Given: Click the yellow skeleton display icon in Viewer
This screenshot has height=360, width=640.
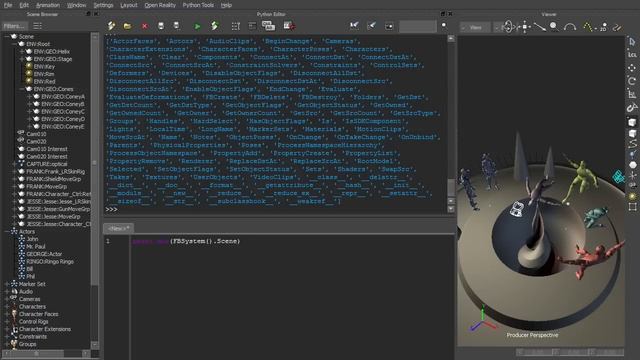Looking at the screenshot, I should (x=587, y=27).
